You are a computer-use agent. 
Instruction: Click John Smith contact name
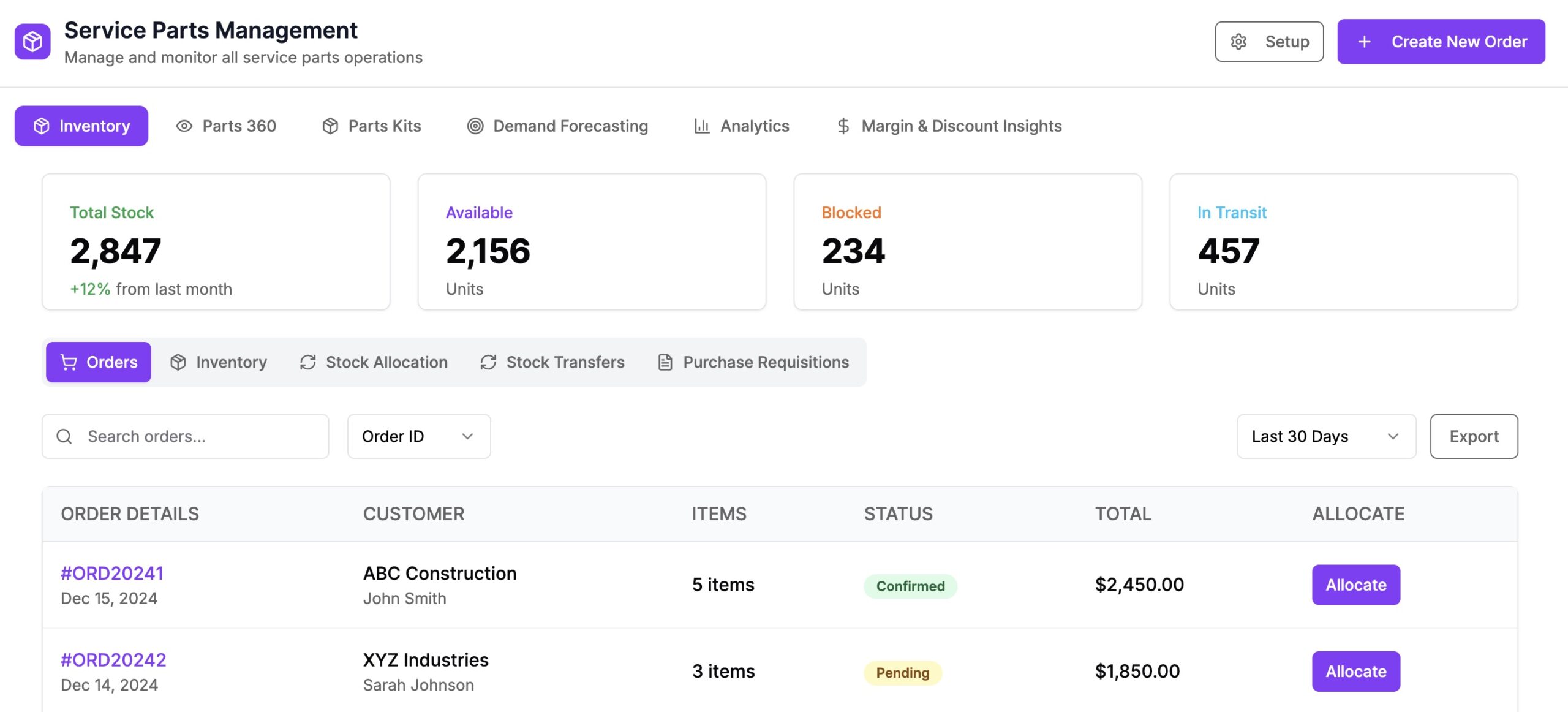[404, 598]
